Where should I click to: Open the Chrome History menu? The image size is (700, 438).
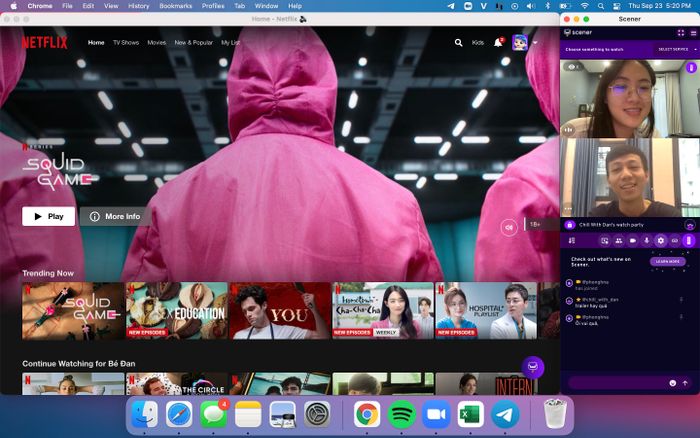[x=138, y=6]
